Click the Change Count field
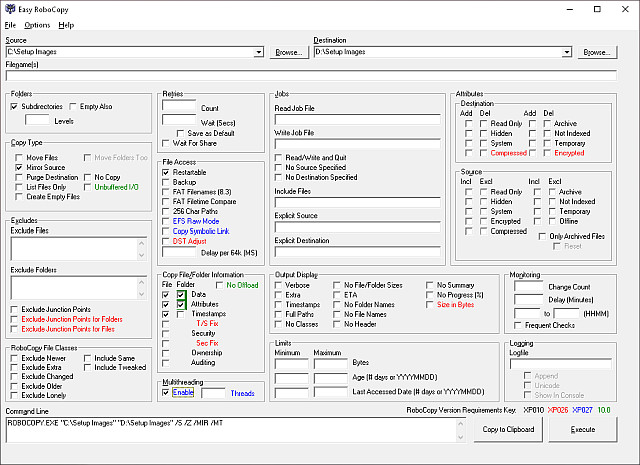This screenshot has width=640, height=465. [x=529, y=286]
